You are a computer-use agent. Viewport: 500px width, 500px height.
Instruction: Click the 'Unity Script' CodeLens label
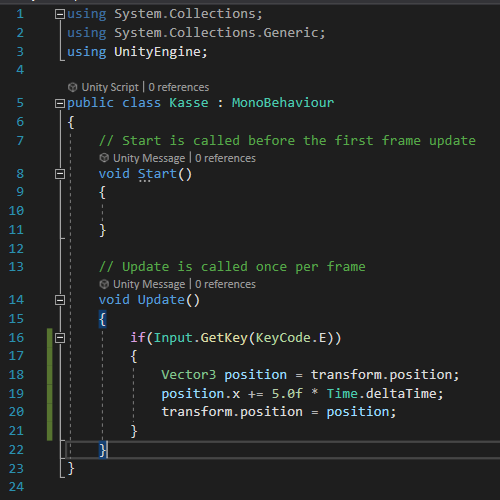(x=110, y=87)
